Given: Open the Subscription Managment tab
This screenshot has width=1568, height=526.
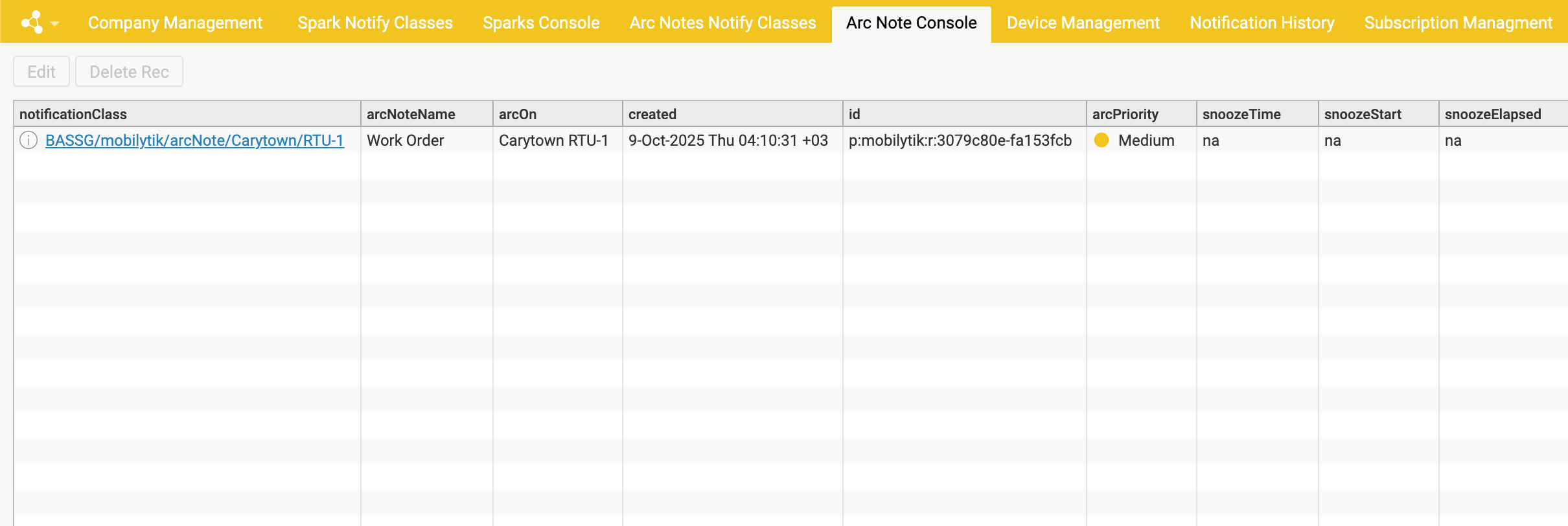Looking at the screenshot, I should tap(1458, 23).
